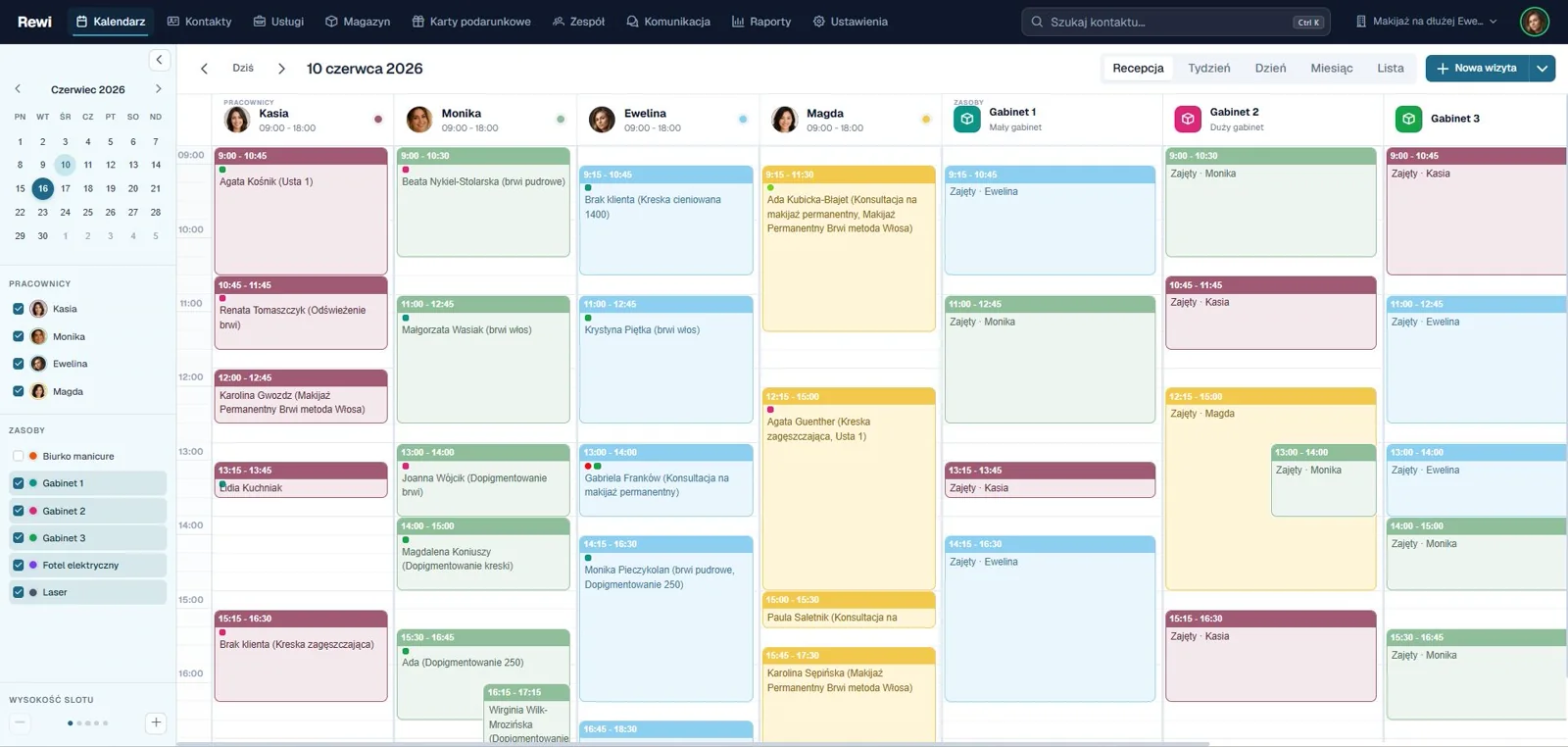
Task: Switch to Miesiąc view
Action: point(1331,69)
